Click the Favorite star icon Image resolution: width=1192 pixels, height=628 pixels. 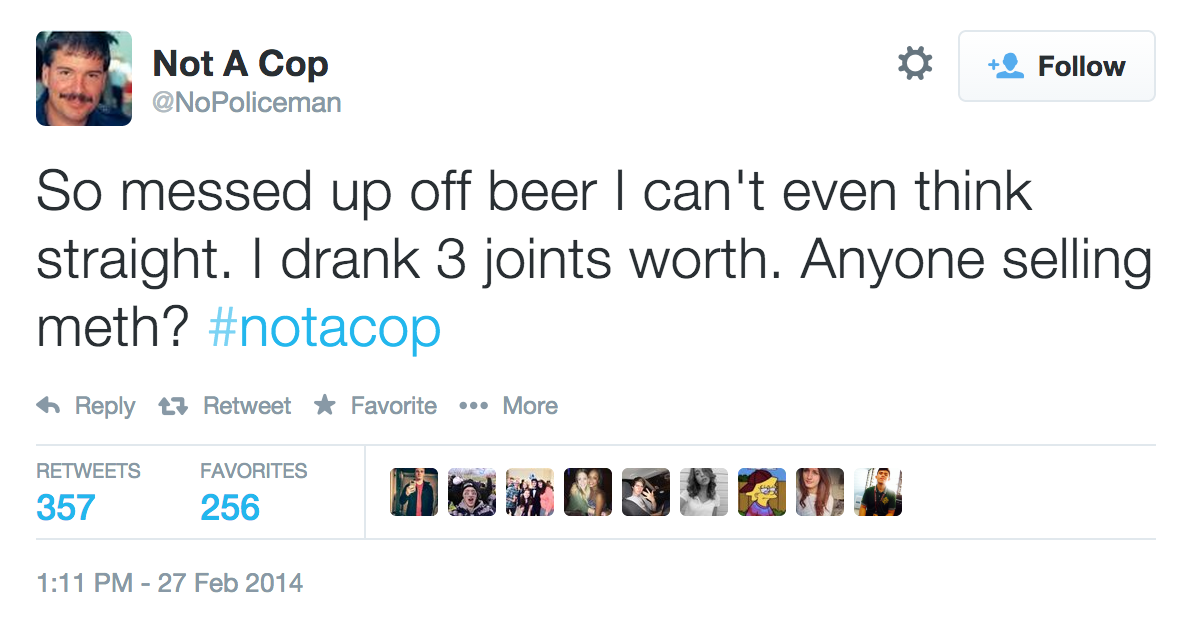pos(324,406)
